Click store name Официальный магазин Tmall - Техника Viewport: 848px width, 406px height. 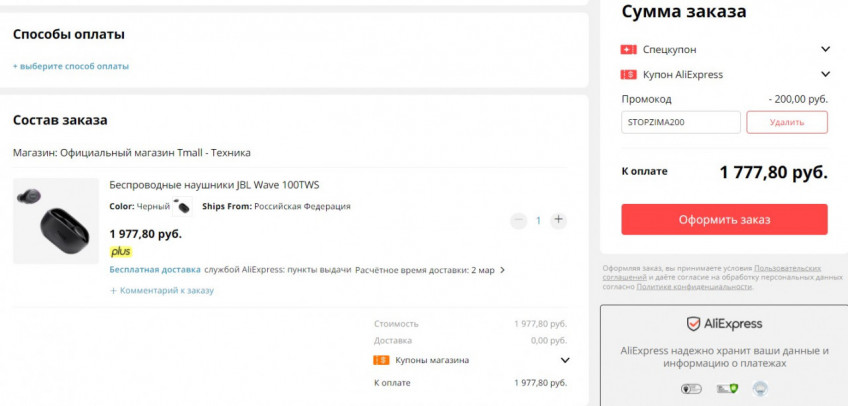(x=155, y=153)
